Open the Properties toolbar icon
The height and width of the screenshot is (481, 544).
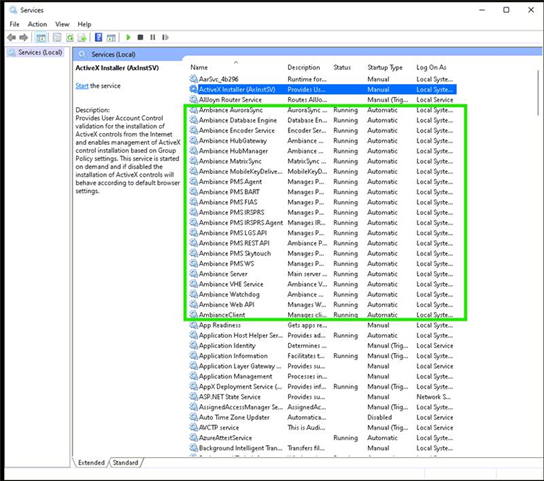click(x=57, y=37)
